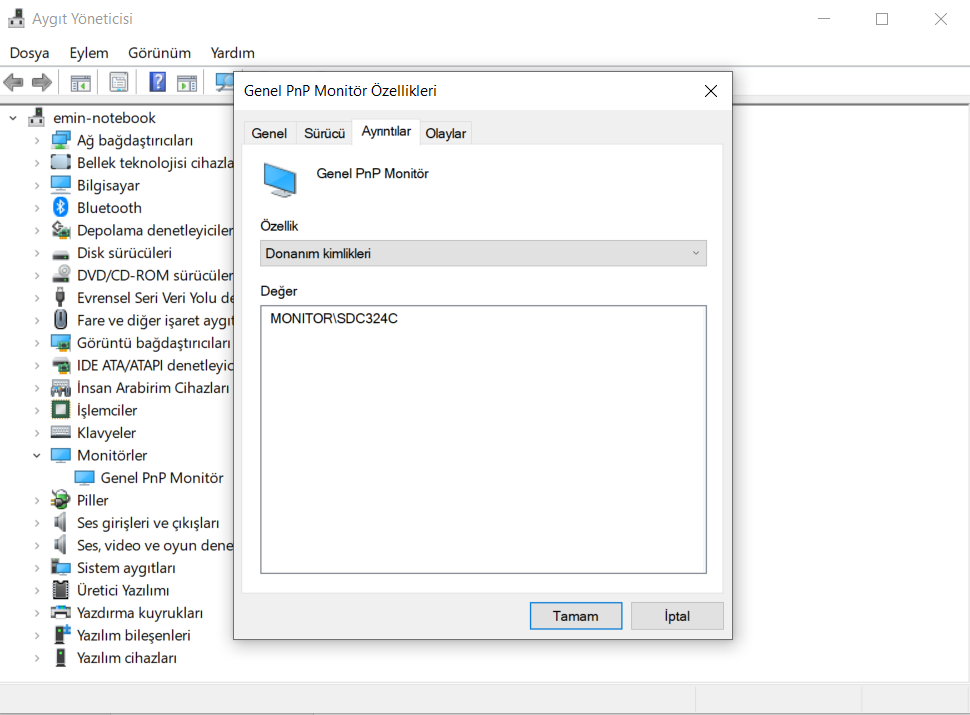Close the Genel PnP Monitör Özellikleri dialog
Image resolution: width=970 pixels, height=715 pixels.
[711, 91]
